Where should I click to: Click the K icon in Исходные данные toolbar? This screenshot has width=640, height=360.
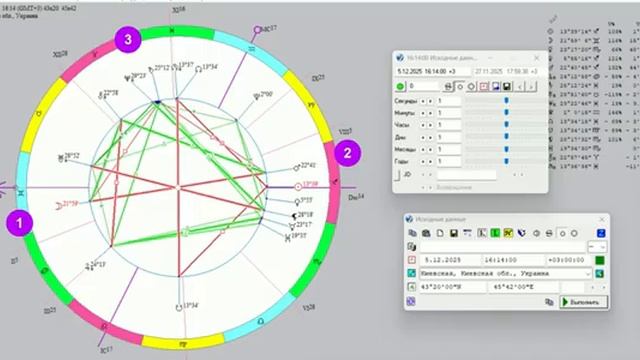482,233
